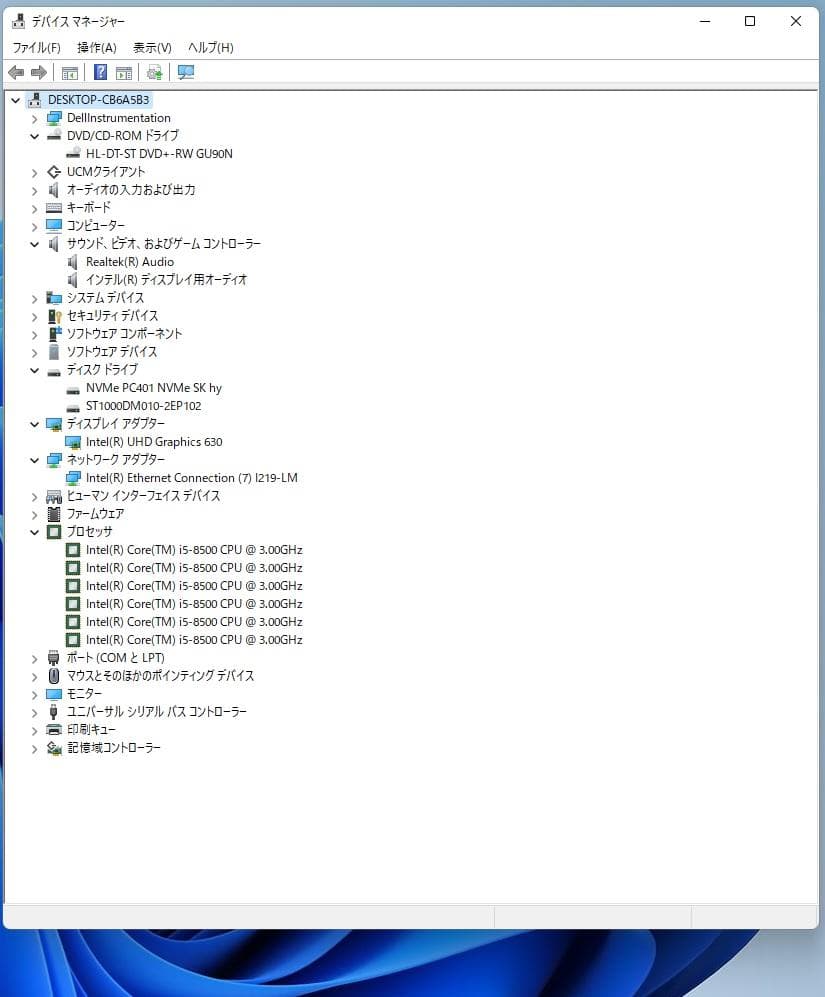Image resolution: width=825 pixels, height=997 pixels.
Task: Select Intel(R) Ethernet Connection (7) I219-LM
Action: pos(190,477)
